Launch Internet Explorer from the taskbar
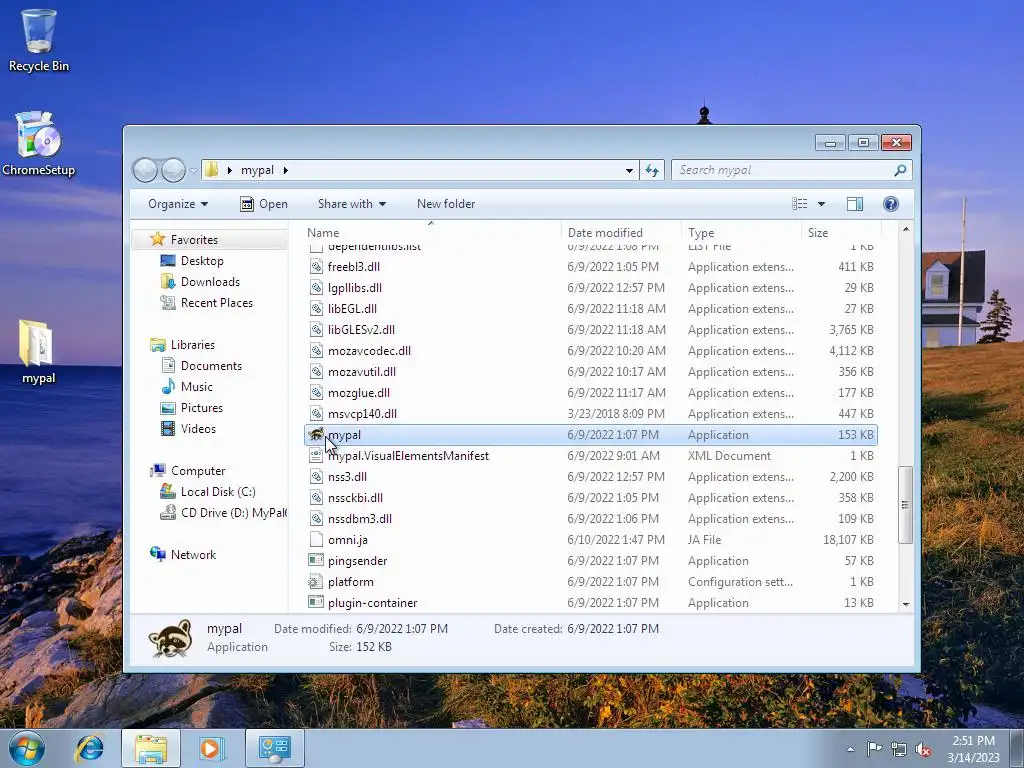Image resolution: width=1024 pixels, height=768 pixels. pyautogui.click(x=89, y=748)
